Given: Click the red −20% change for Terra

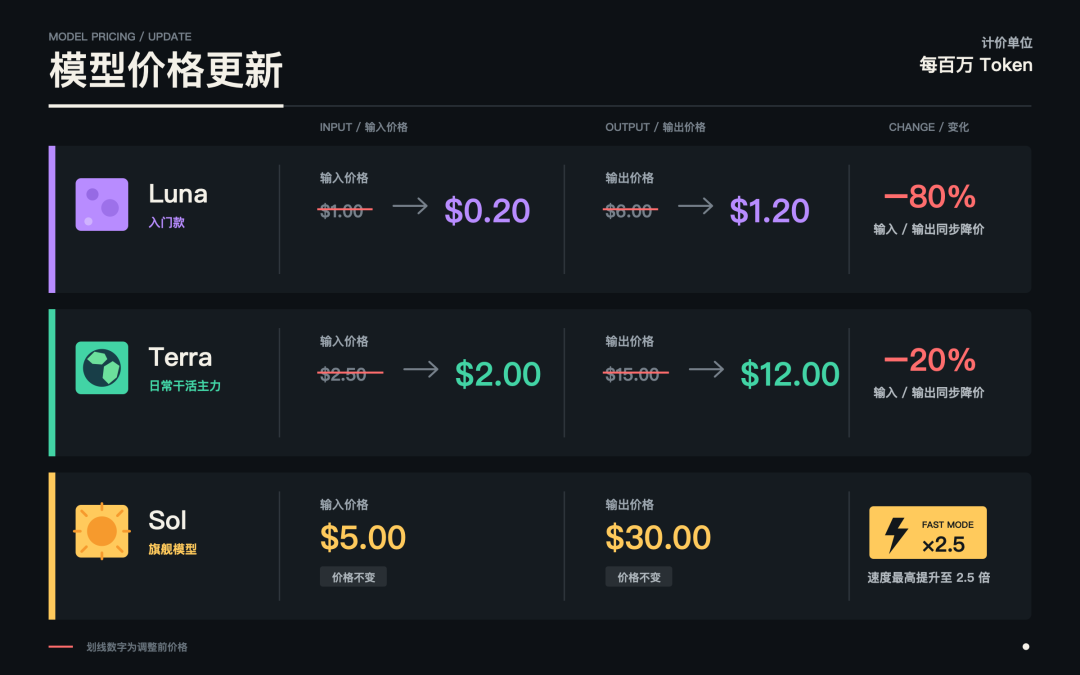Looking at the screenshot, I should pos(930,360).
